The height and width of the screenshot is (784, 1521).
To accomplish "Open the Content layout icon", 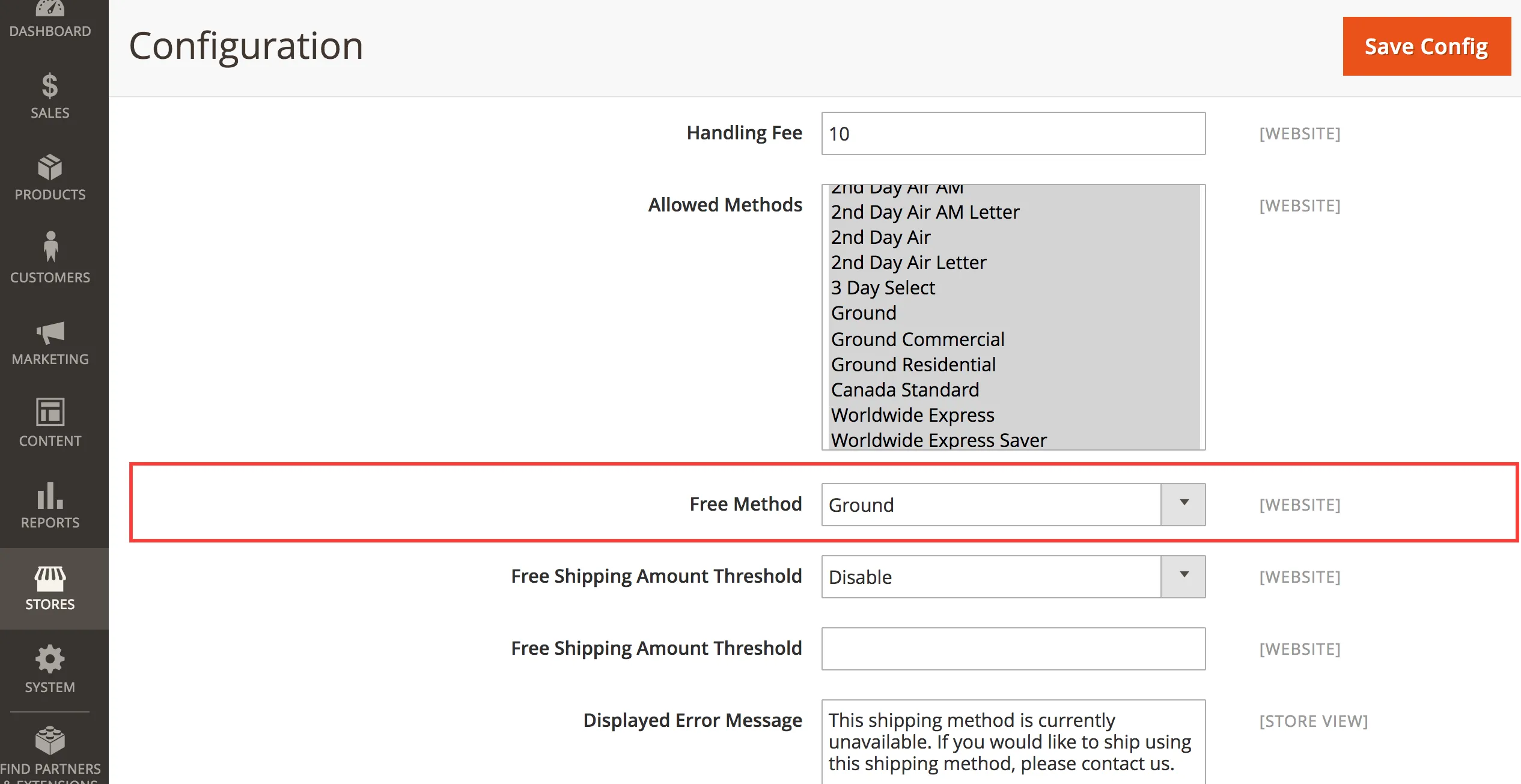I will click(x=50, y=413).
